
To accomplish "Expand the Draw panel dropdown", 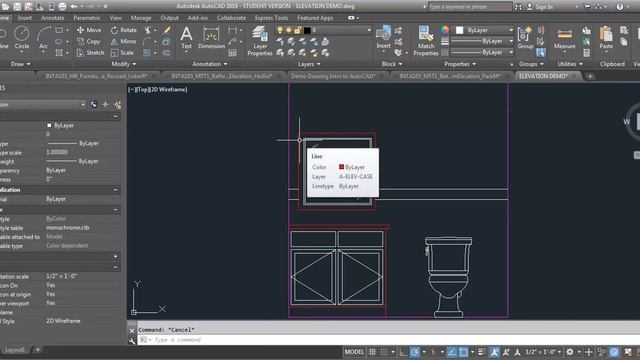I will (x=20, y=64).
